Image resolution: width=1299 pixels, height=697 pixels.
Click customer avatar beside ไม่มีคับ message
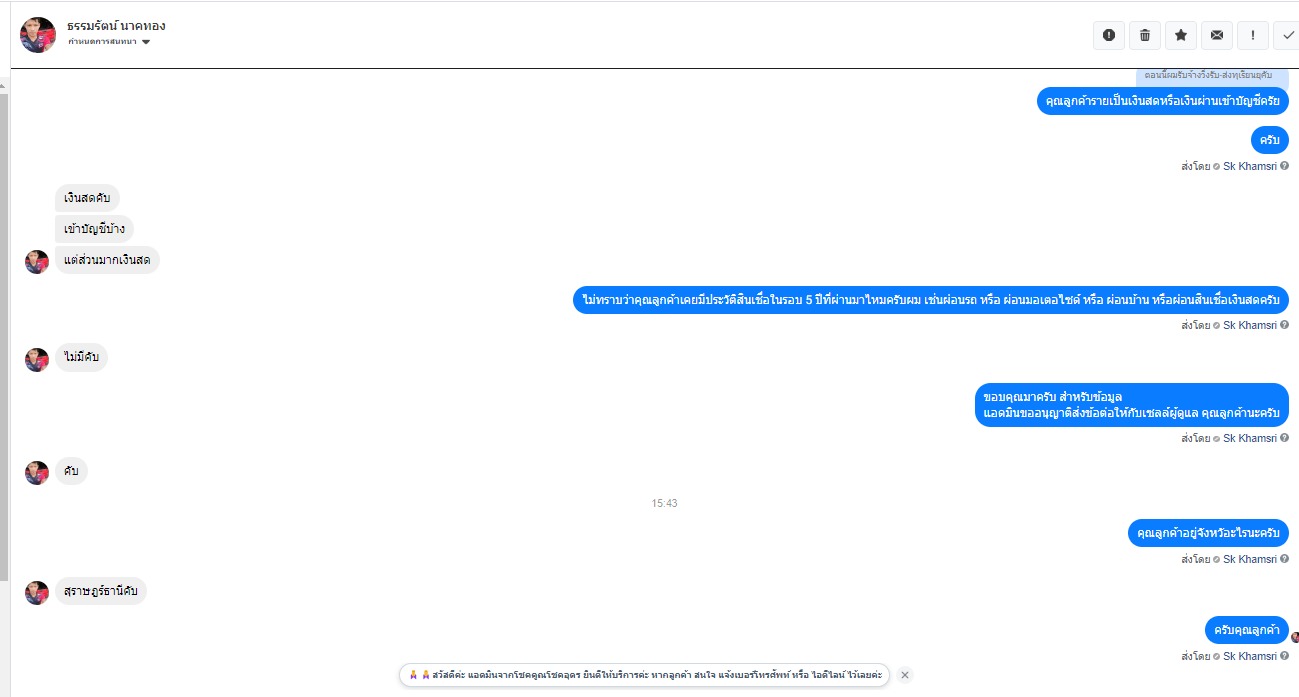pos(37,360)
